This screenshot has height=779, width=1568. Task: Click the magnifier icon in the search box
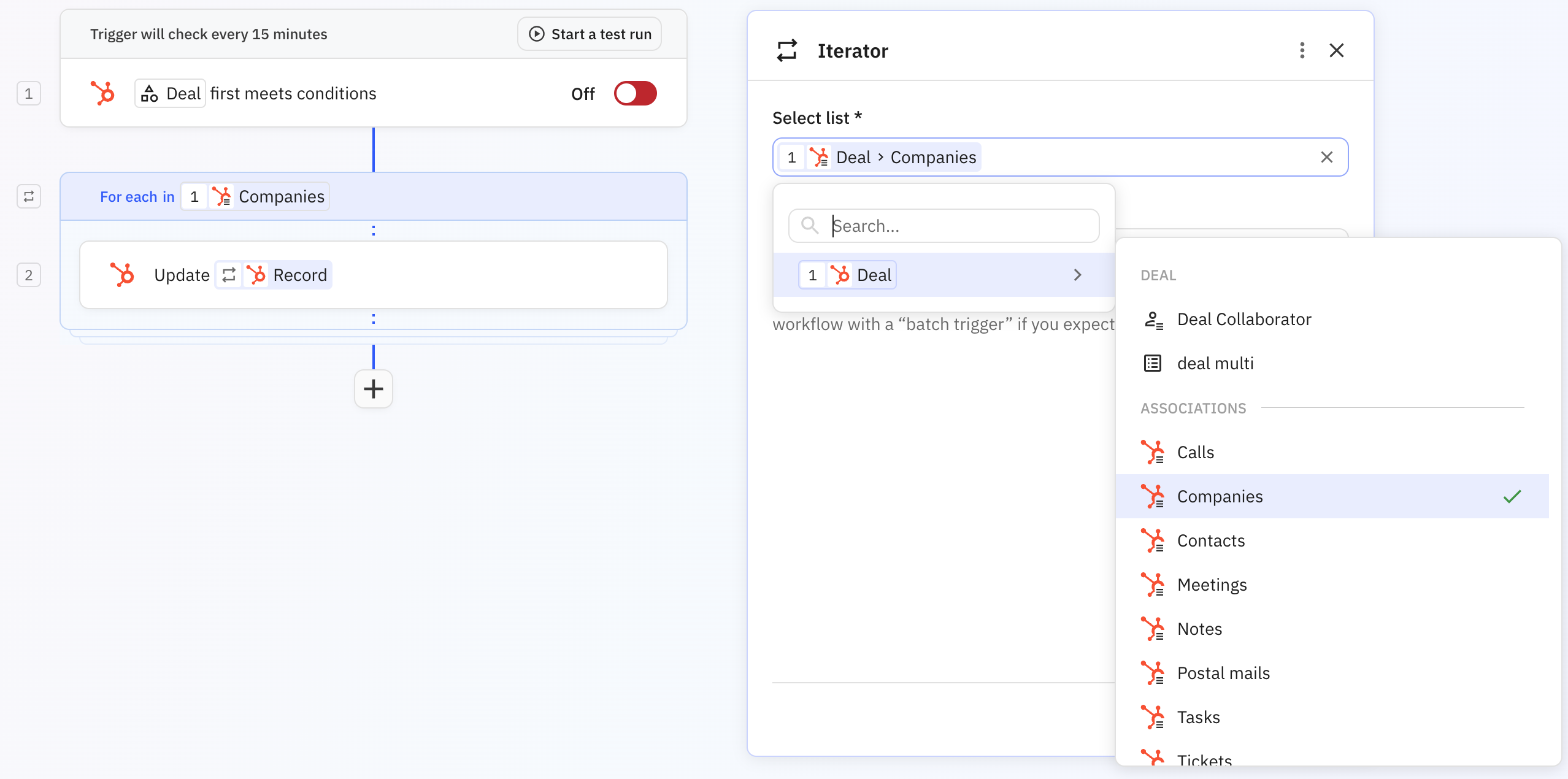[809, 225]
